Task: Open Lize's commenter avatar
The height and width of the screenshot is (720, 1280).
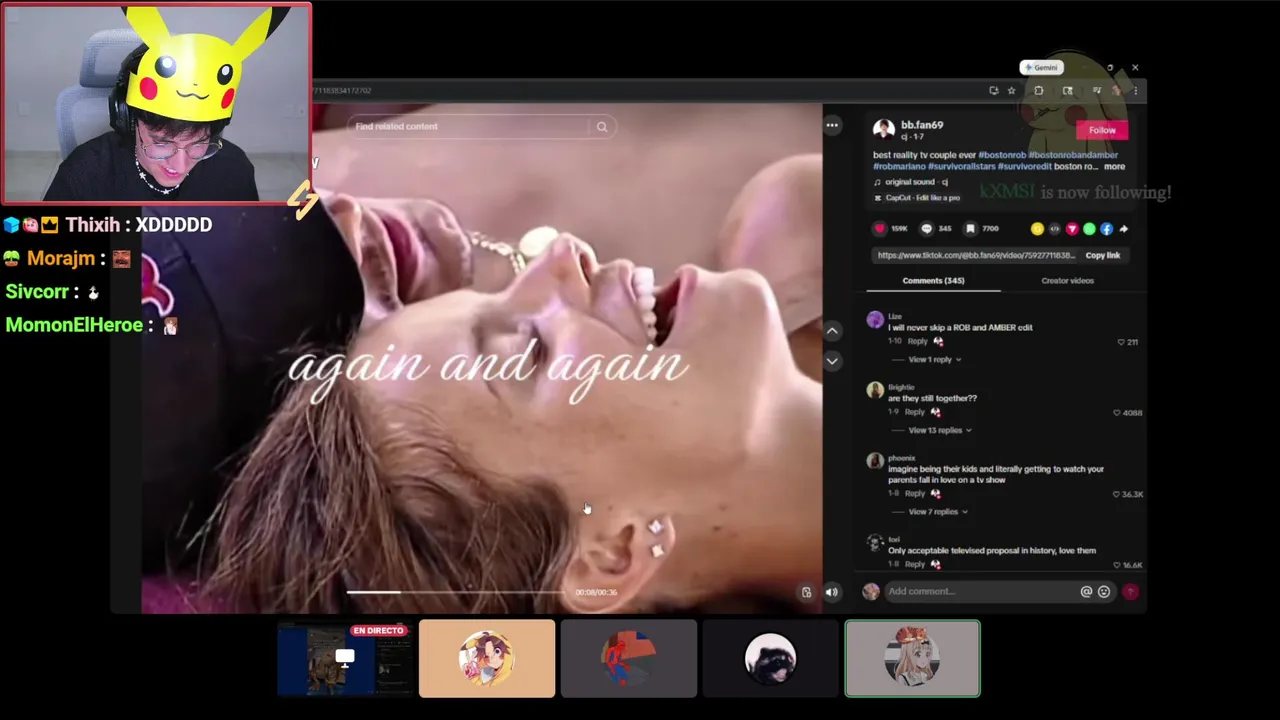Action: pyautogui.click(x=875, y=320)
